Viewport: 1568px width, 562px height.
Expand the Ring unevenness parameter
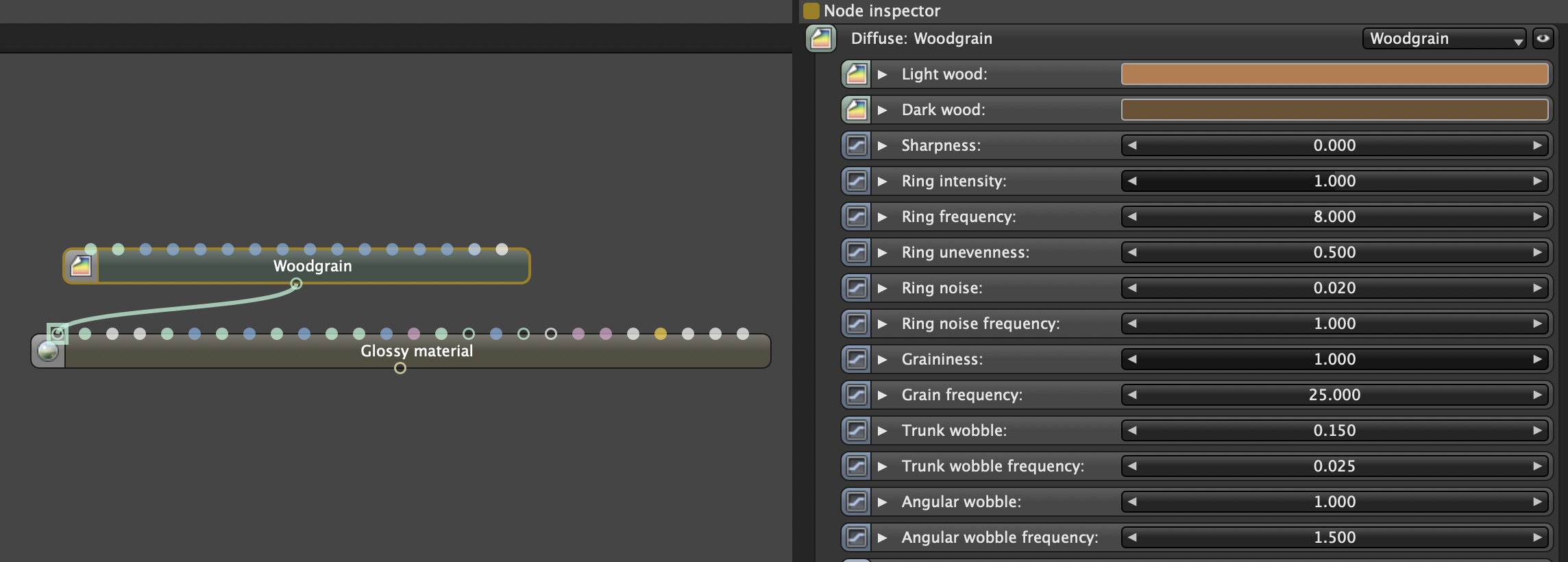tap(883, 252)
